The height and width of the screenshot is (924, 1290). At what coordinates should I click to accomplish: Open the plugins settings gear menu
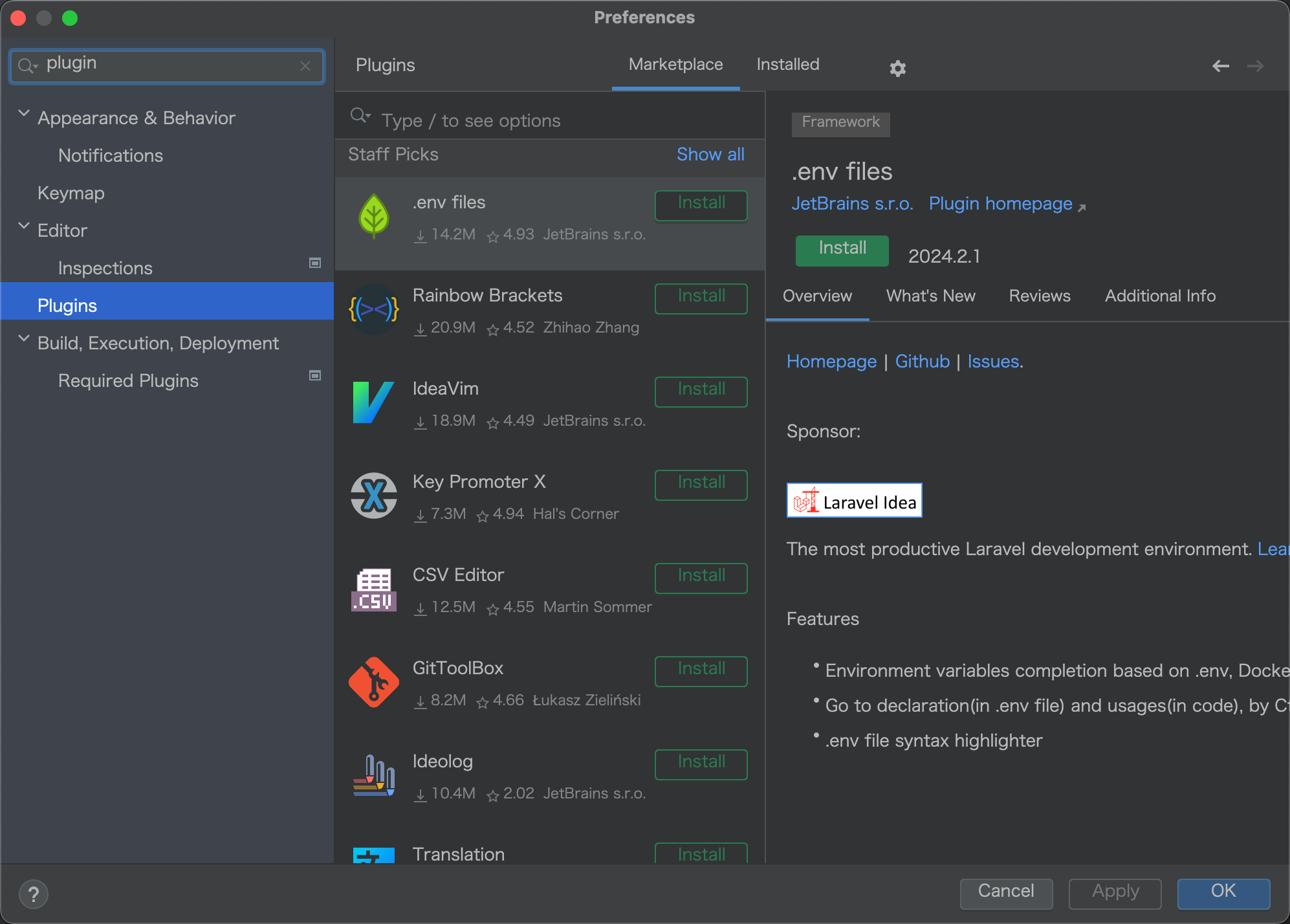point(897,68)
